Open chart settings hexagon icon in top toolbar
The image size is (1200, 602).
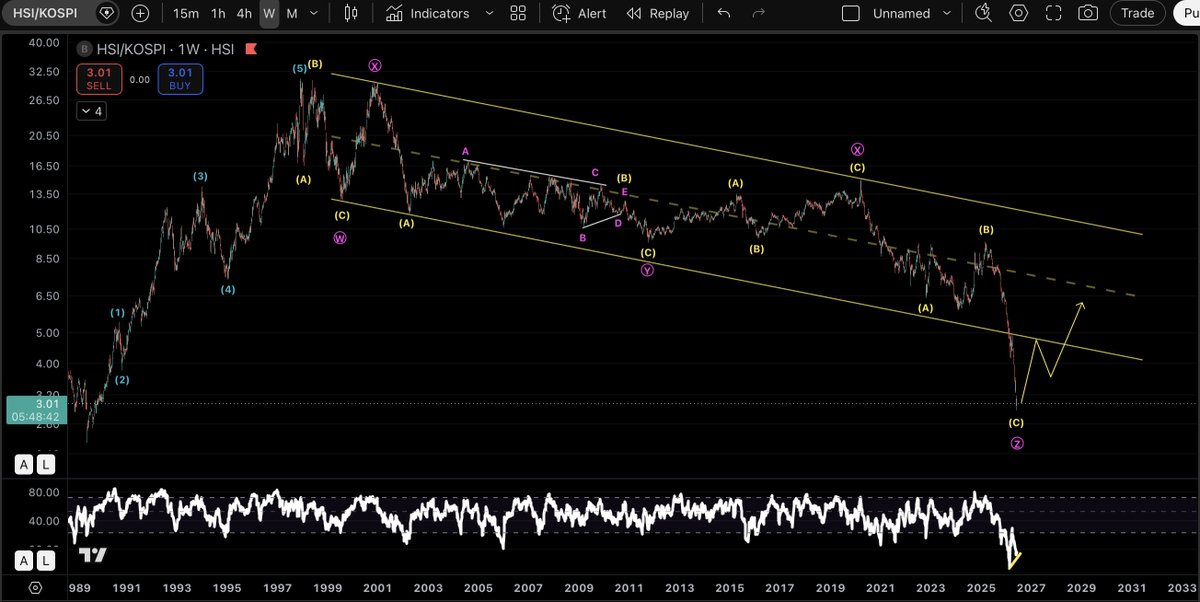tap(1019, 13)
